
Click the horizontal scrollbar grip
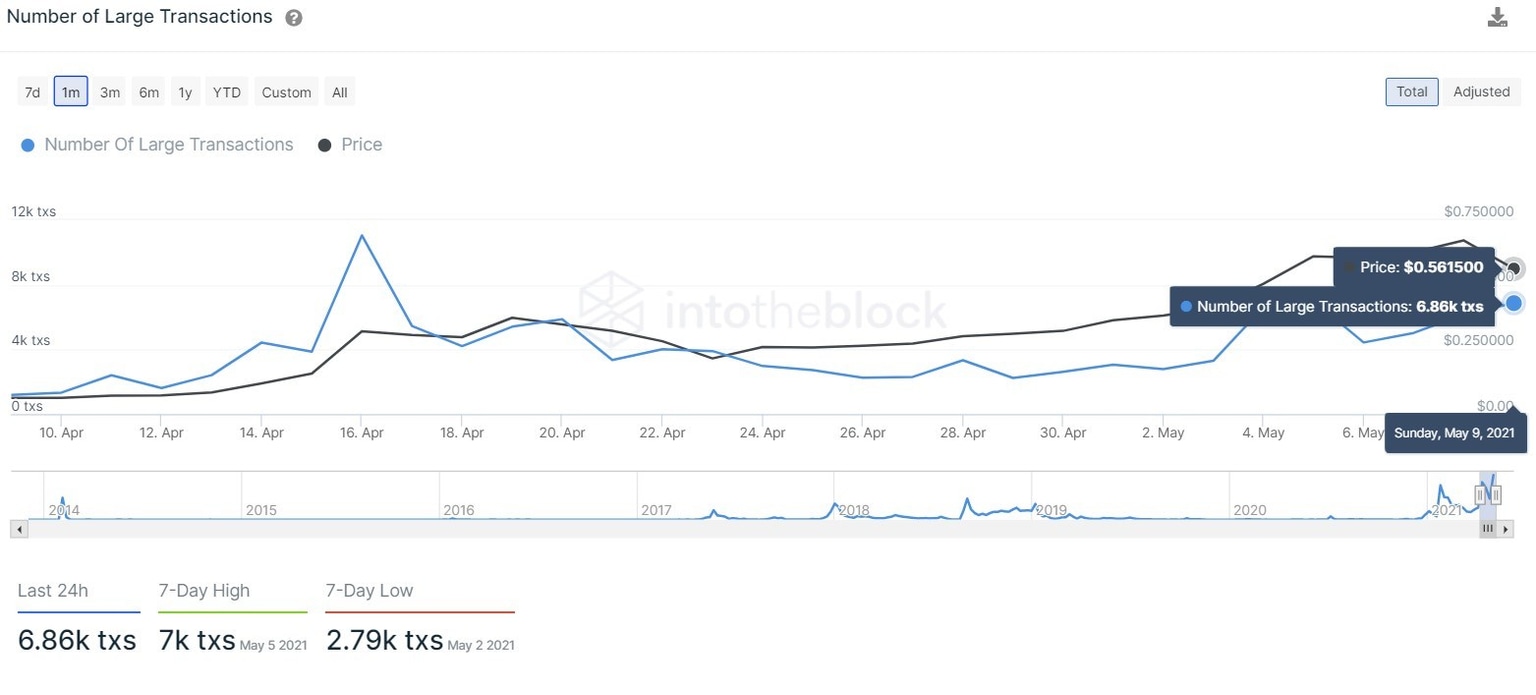click(x=1488, y=528)
